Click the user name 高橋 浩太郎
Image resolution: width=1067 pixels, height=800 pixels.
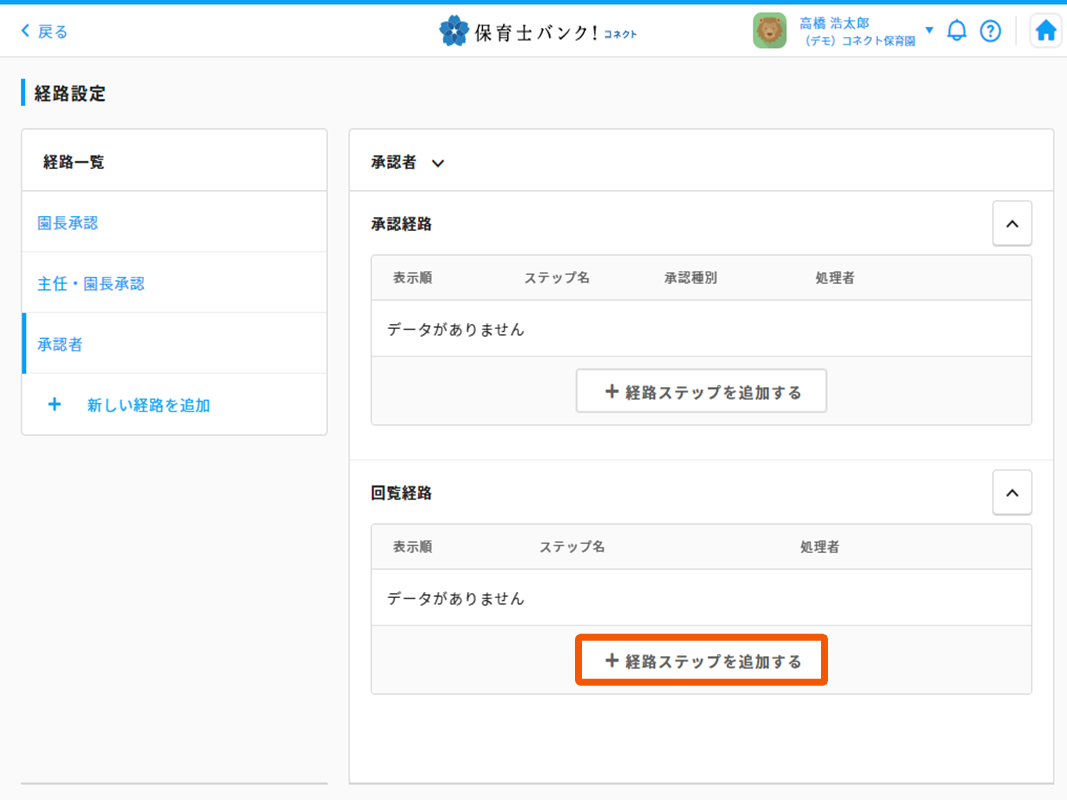point(834,23)
